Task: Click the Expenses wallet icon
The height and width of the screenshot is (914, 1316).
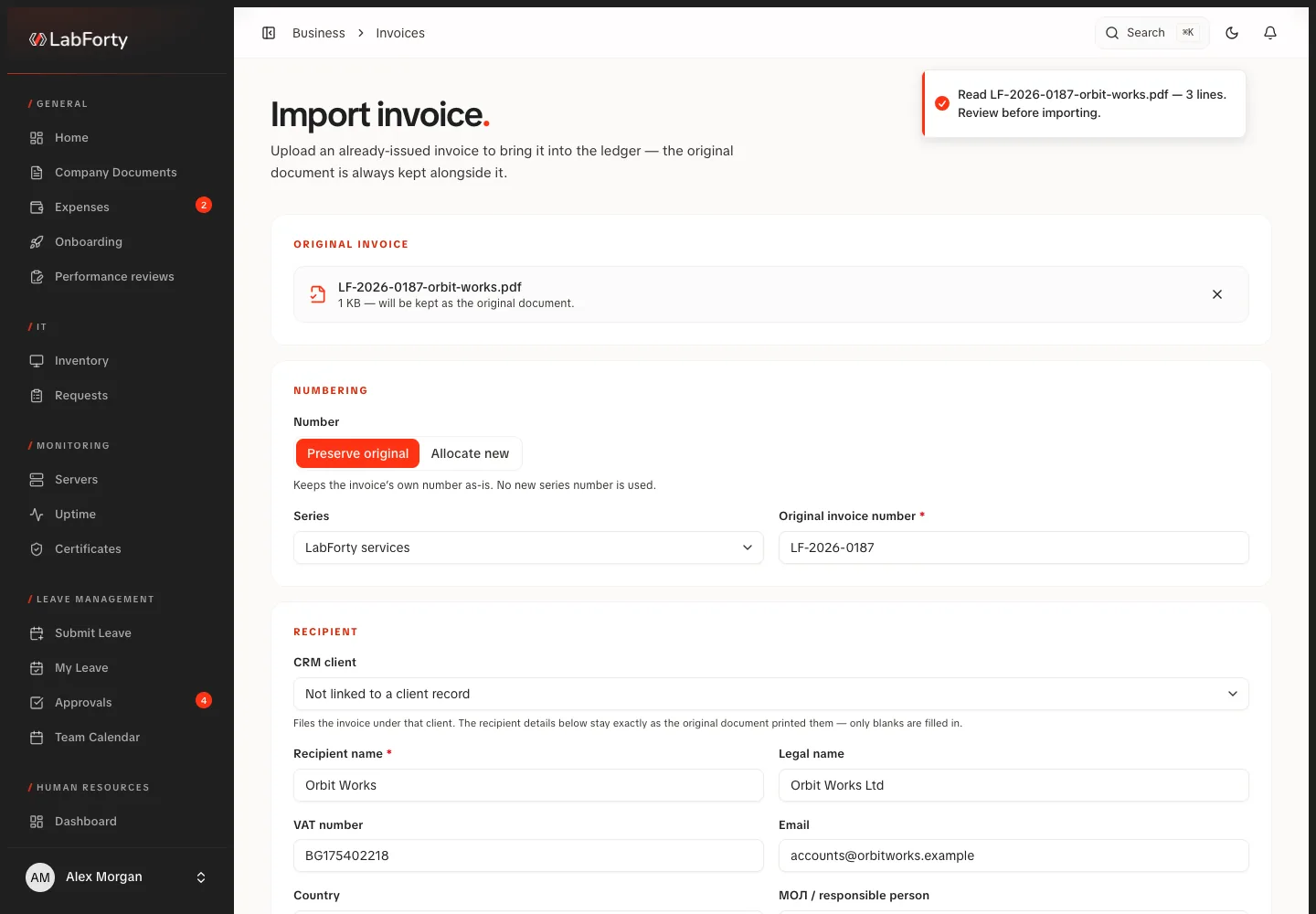Action: point(37,207)
